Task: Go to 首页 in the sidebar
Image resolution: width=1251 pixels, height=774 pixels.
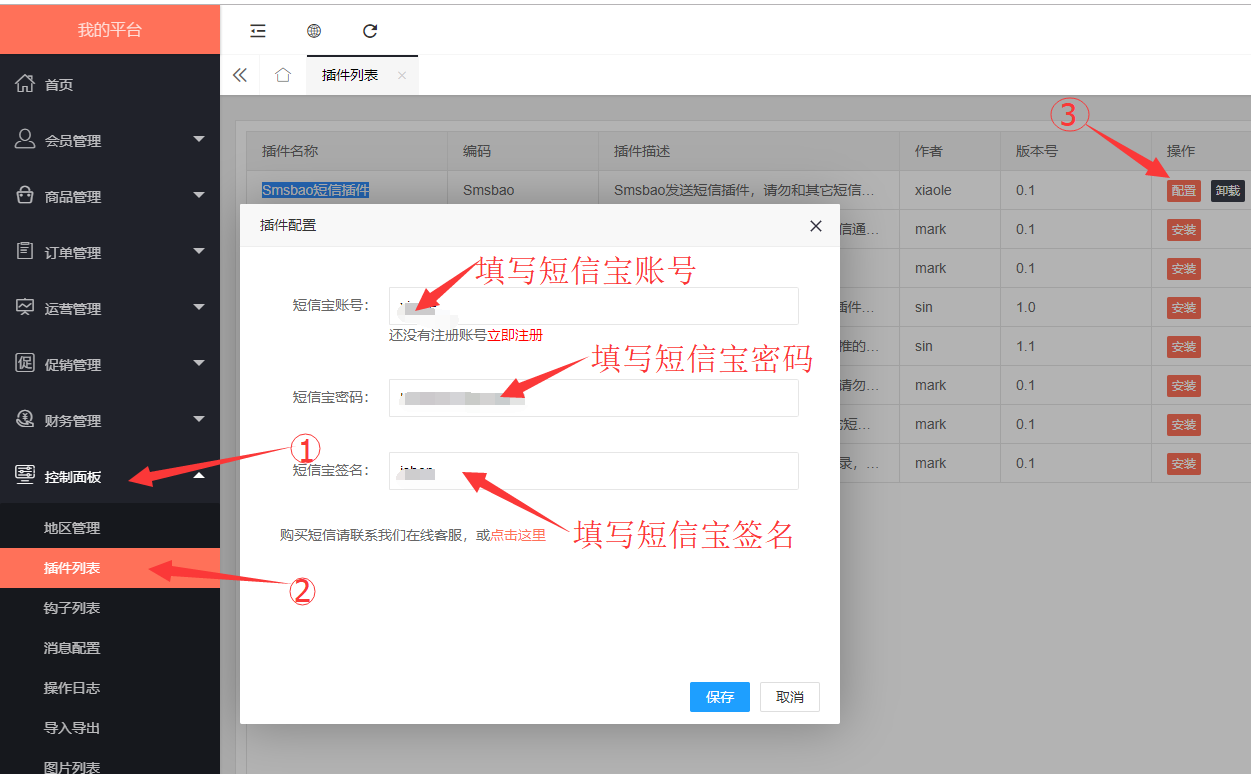Action: [x=59, y=85]
